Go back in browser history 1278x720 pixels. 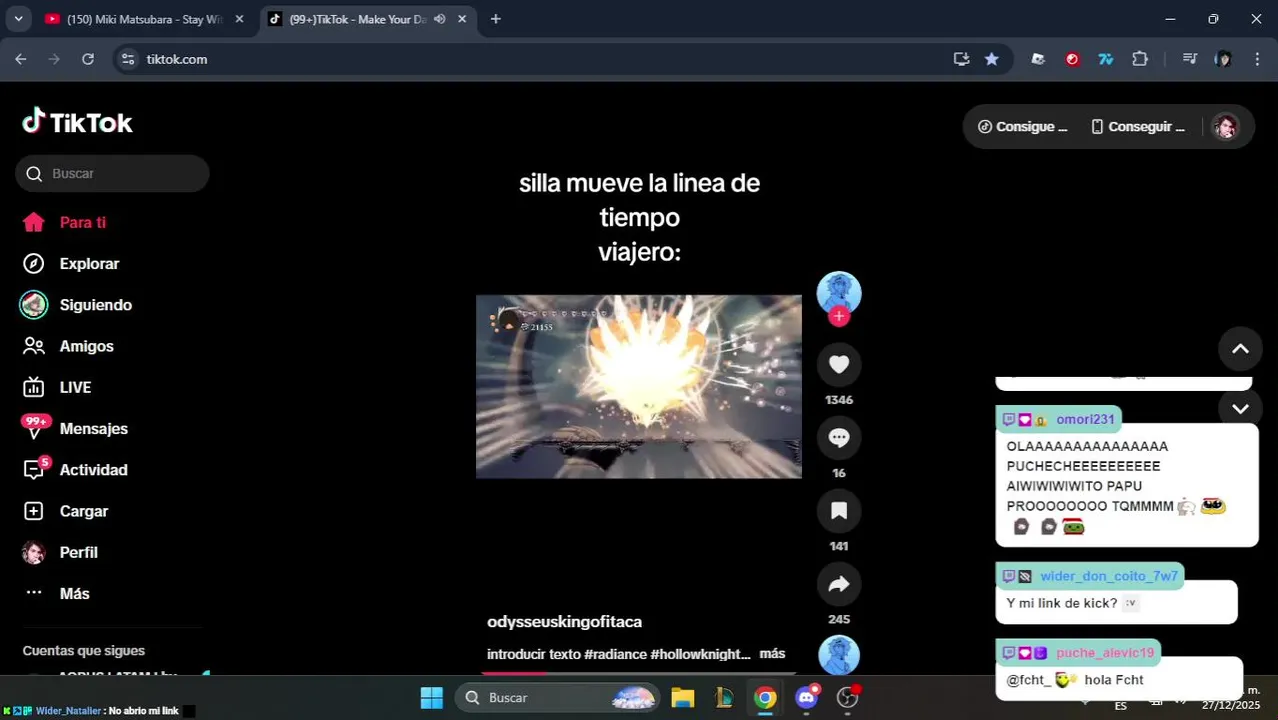(x=21, y=59)
